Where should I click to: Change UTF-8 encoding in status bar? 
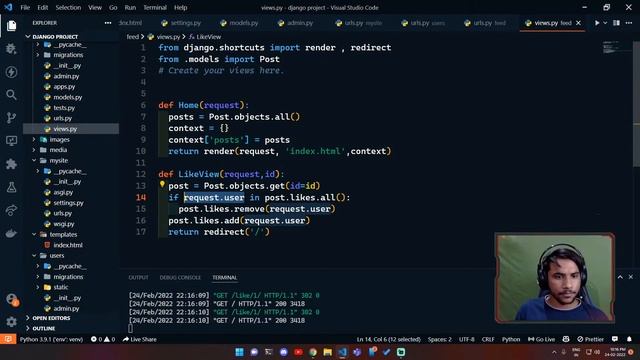click(466, 339)
